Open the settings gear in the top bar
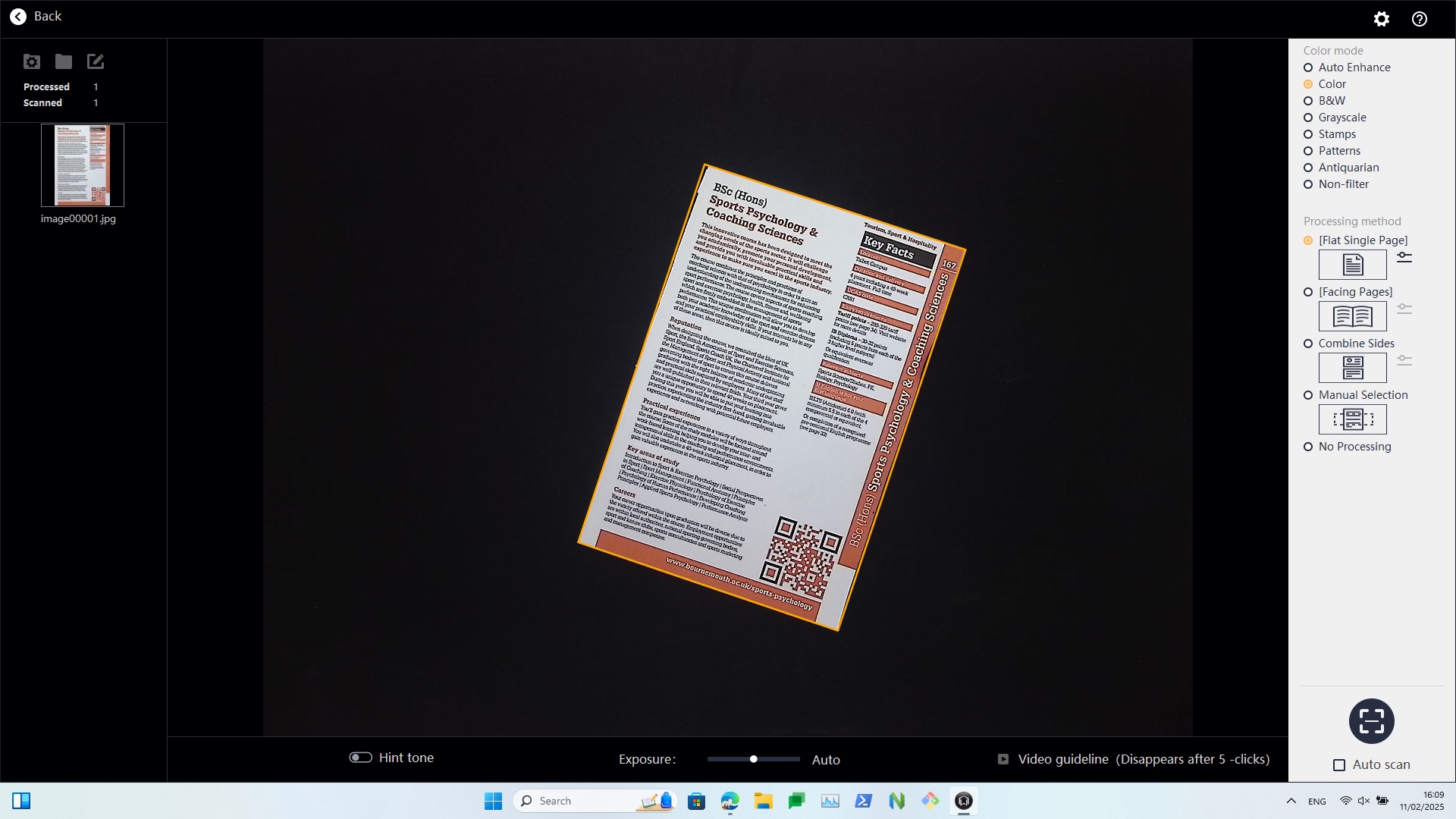Screen dimensions: 1456x819 coord(1382,19)
